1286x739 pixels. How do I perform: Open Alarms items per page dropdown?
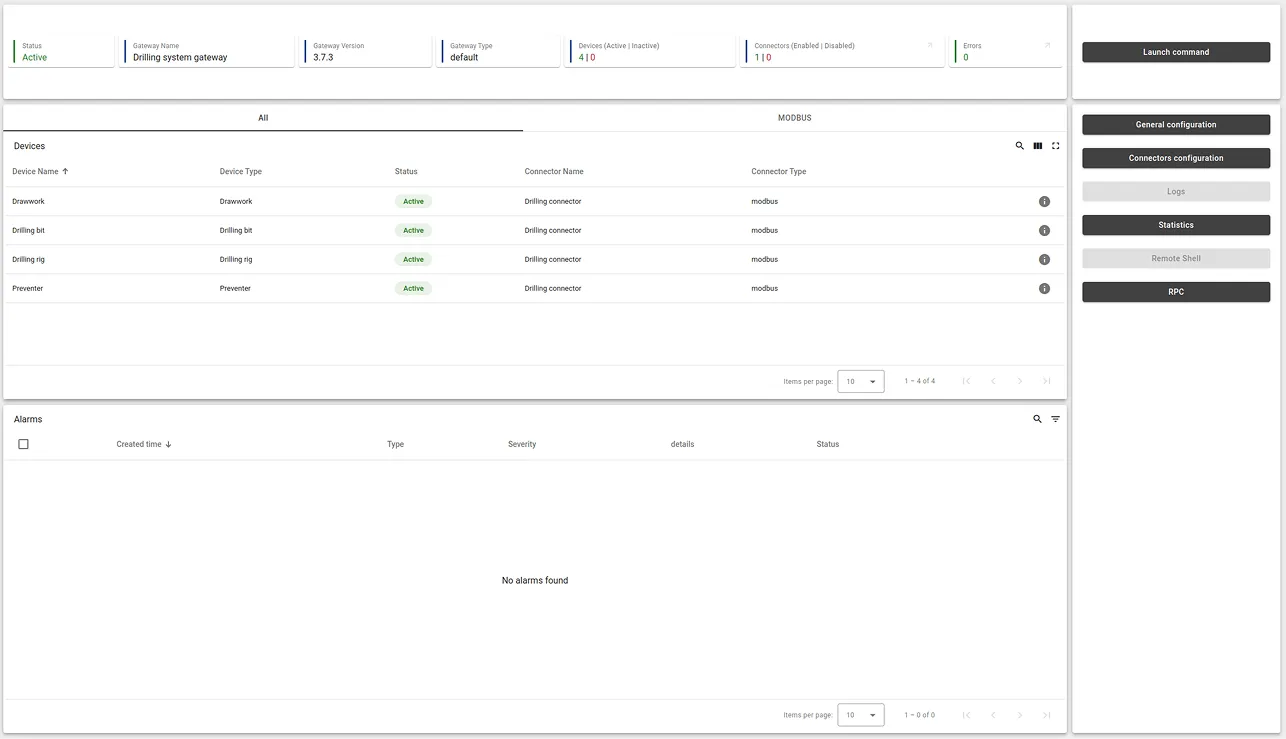[860, 715]
